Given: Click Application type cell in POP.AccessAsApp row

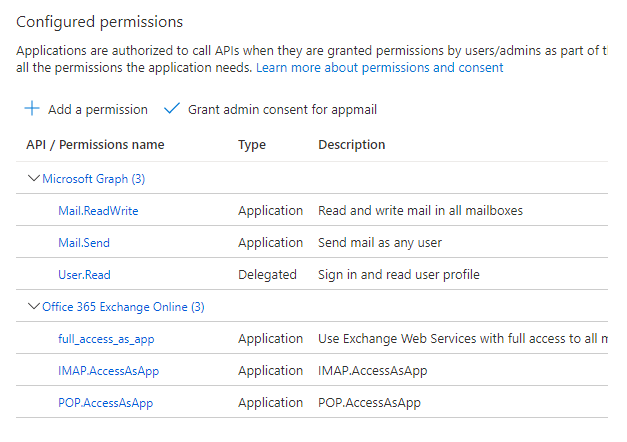Looking at the screenshot, I should pos(271,403).
